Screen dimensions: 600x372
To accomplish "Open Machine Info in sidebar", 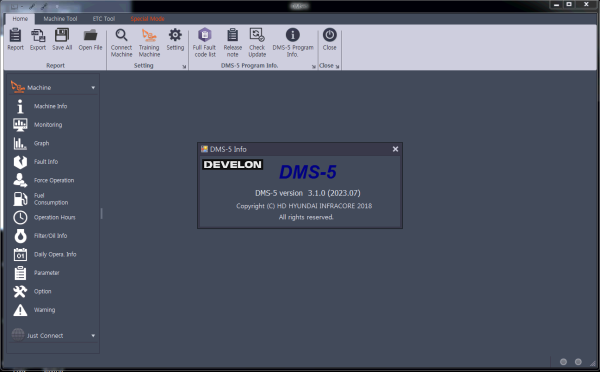I will 51,106.
